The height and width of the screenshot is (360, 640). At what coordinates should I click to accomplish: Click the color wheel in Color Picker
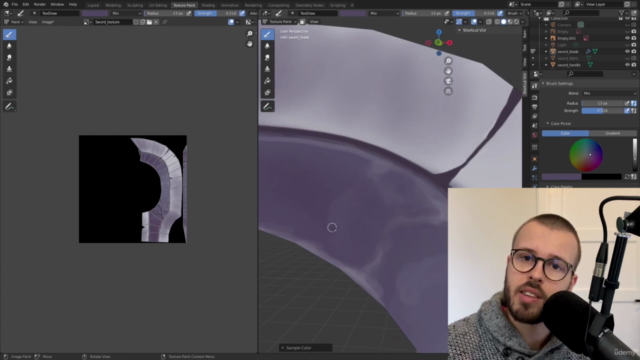coord(586,155)
